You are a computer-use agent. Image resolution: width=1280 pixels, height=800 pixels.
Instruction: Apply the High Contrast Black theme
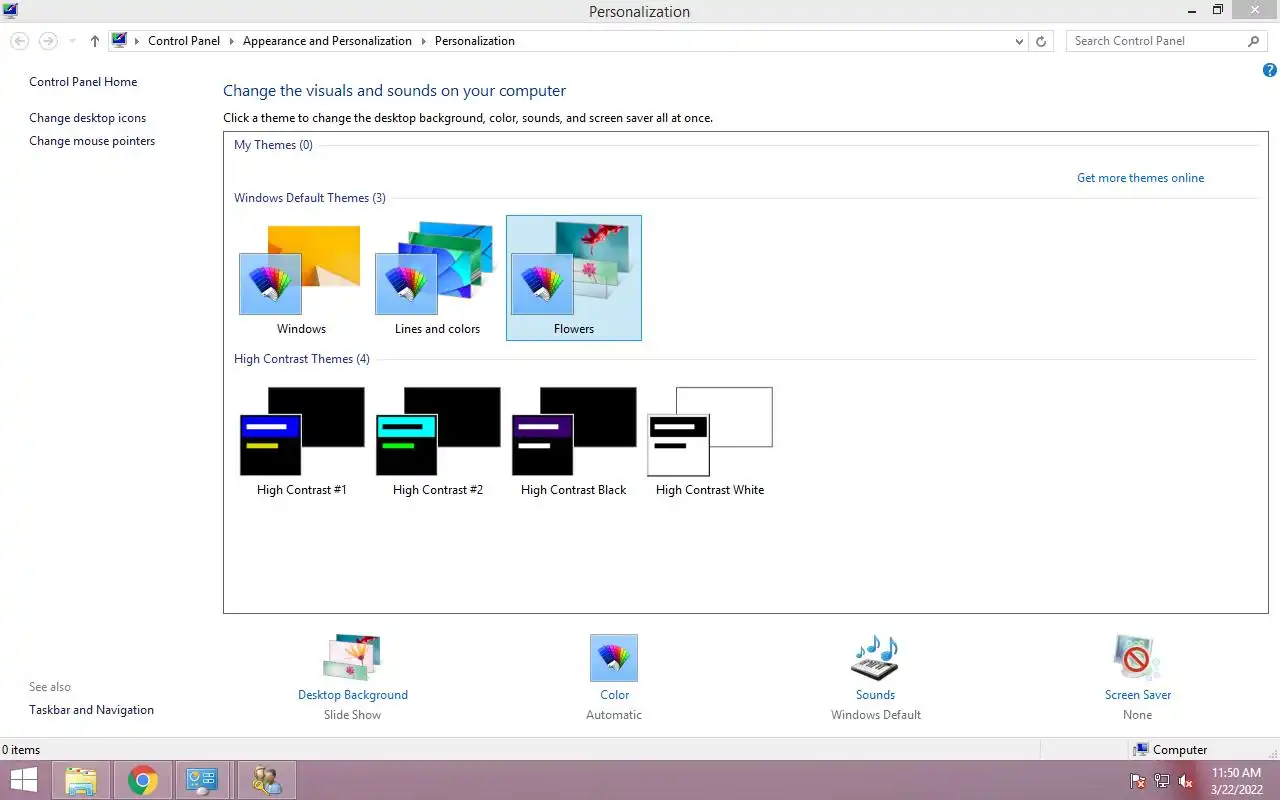574,440
